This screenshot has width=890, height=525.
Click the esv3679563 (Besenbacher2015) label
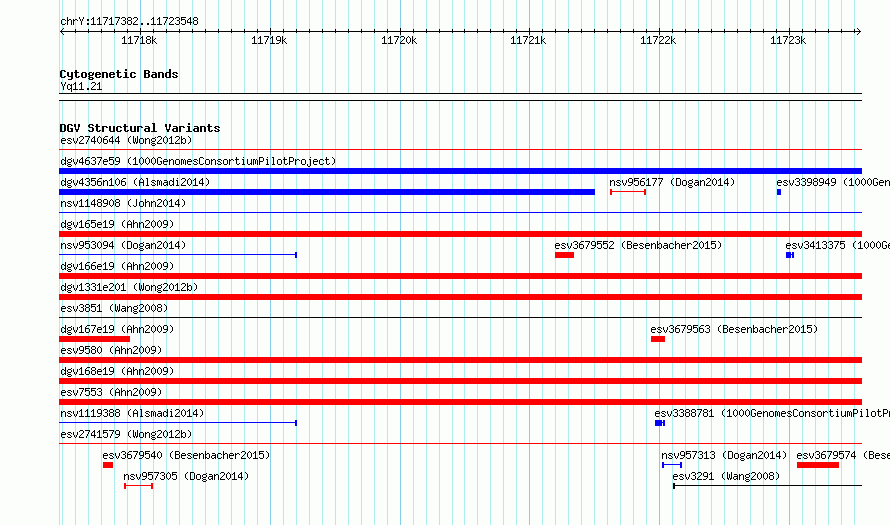point(734,329)
